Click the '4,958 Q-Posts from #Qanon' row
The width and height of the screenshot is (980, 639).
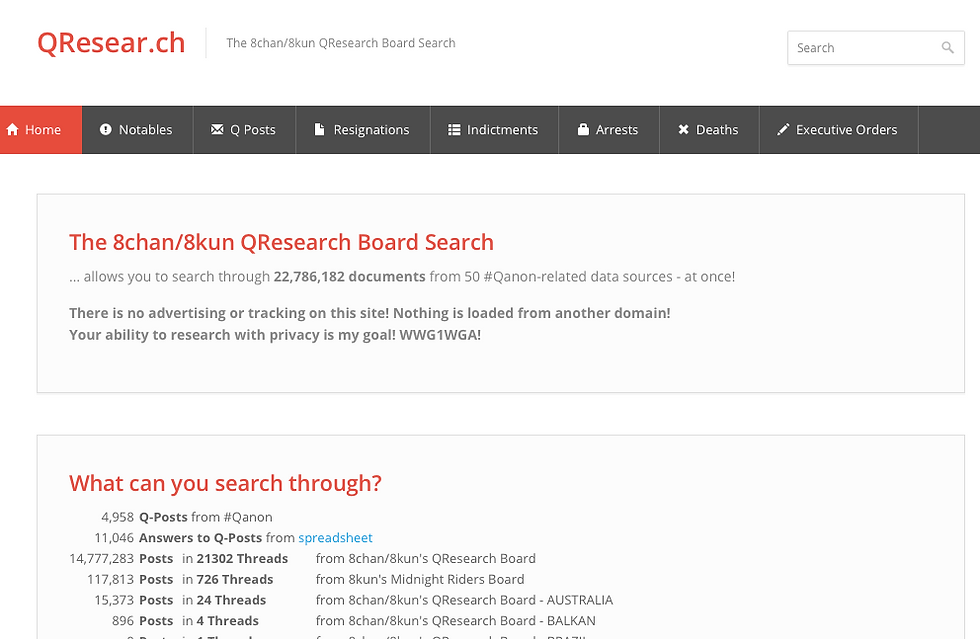click(187, 517)
